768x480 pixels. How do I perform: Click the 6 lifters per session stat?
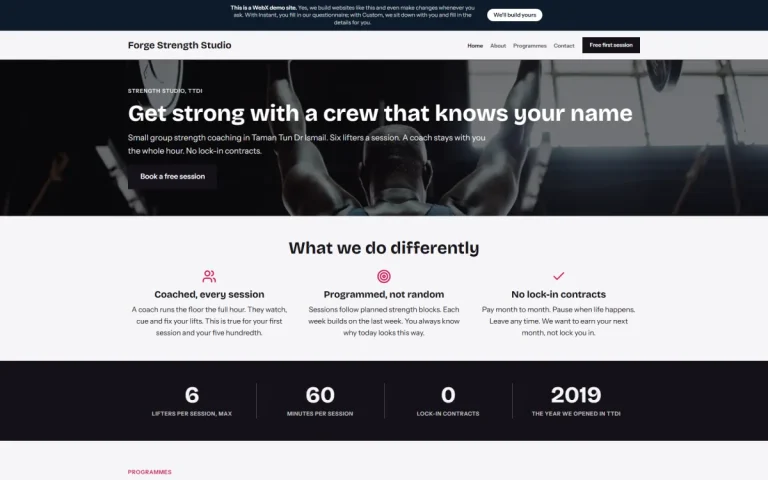click(192, 401)
